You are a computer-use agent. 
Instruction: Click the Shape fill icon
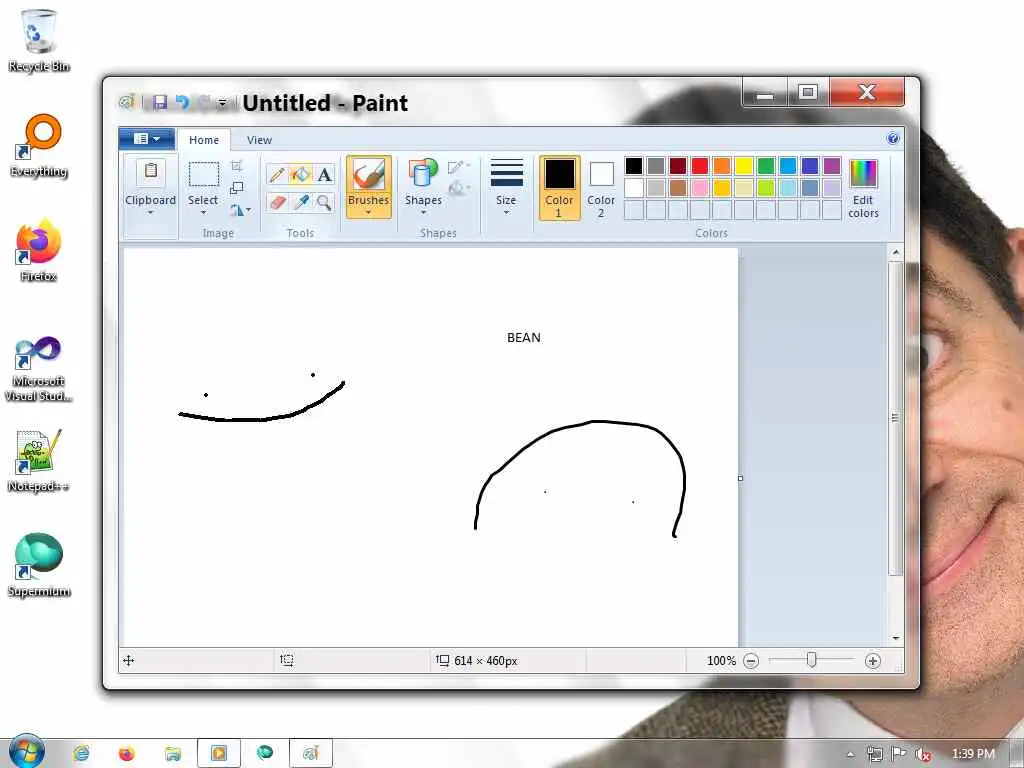tap(456, 188)
